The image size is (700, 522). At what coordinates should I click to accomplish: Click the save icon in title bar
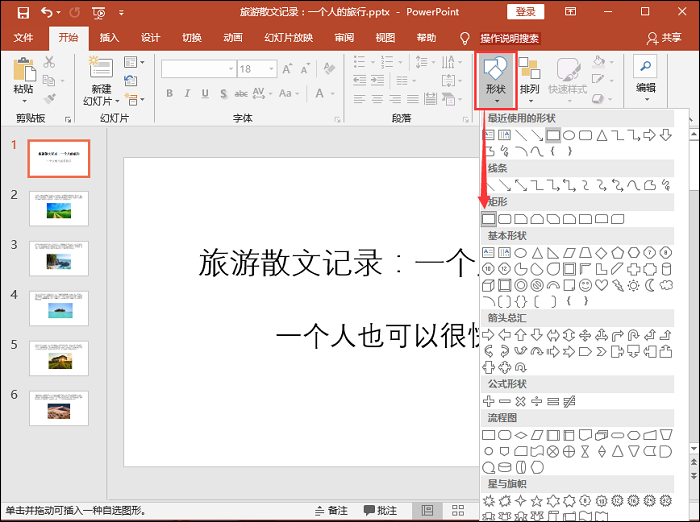click(x=23, y=12)
